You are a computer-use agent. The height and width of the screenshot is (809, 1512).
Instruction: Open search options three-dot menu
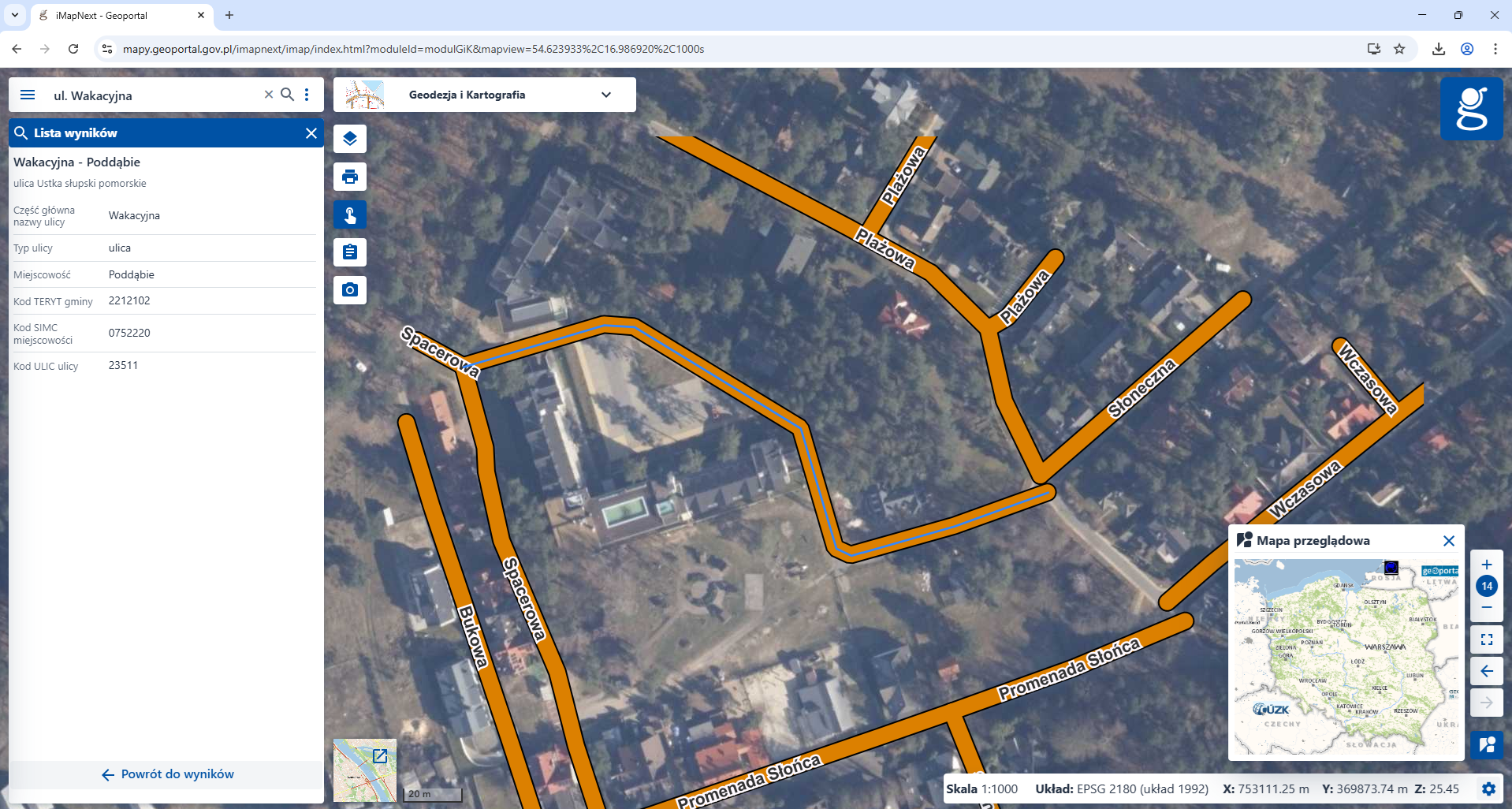pyautogui.click(x=307, y=95)
